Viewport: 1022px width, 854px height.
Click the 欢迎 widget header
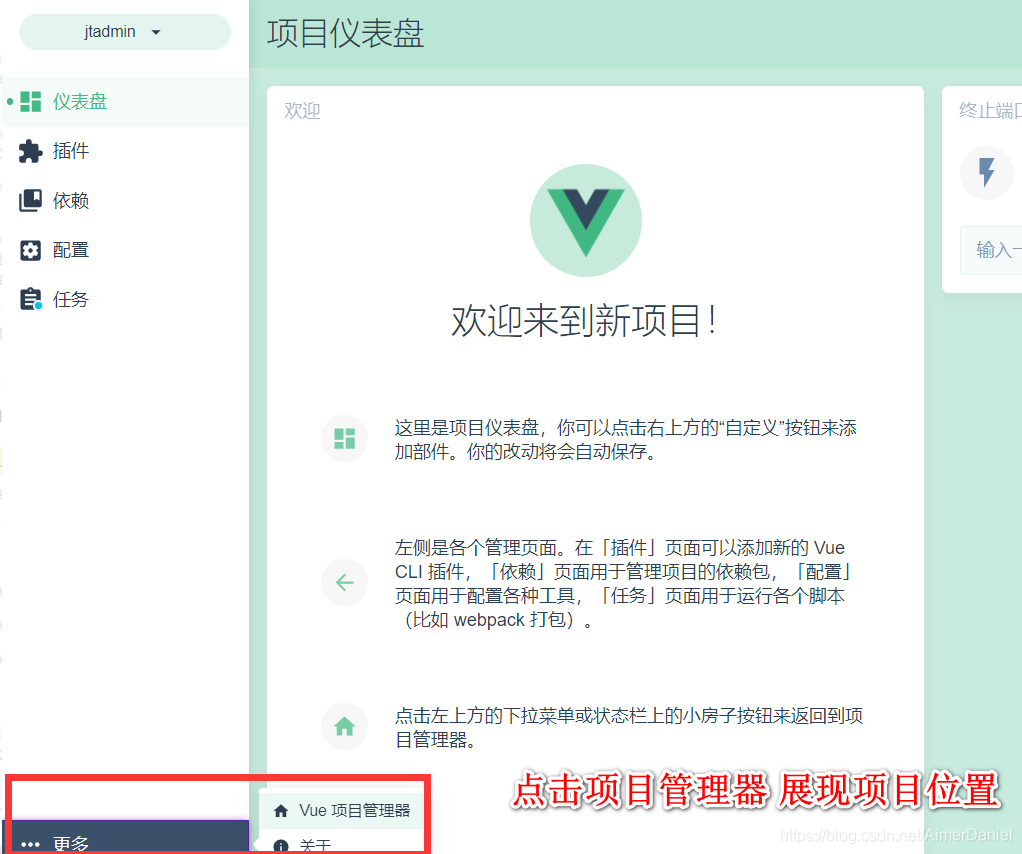302,111
